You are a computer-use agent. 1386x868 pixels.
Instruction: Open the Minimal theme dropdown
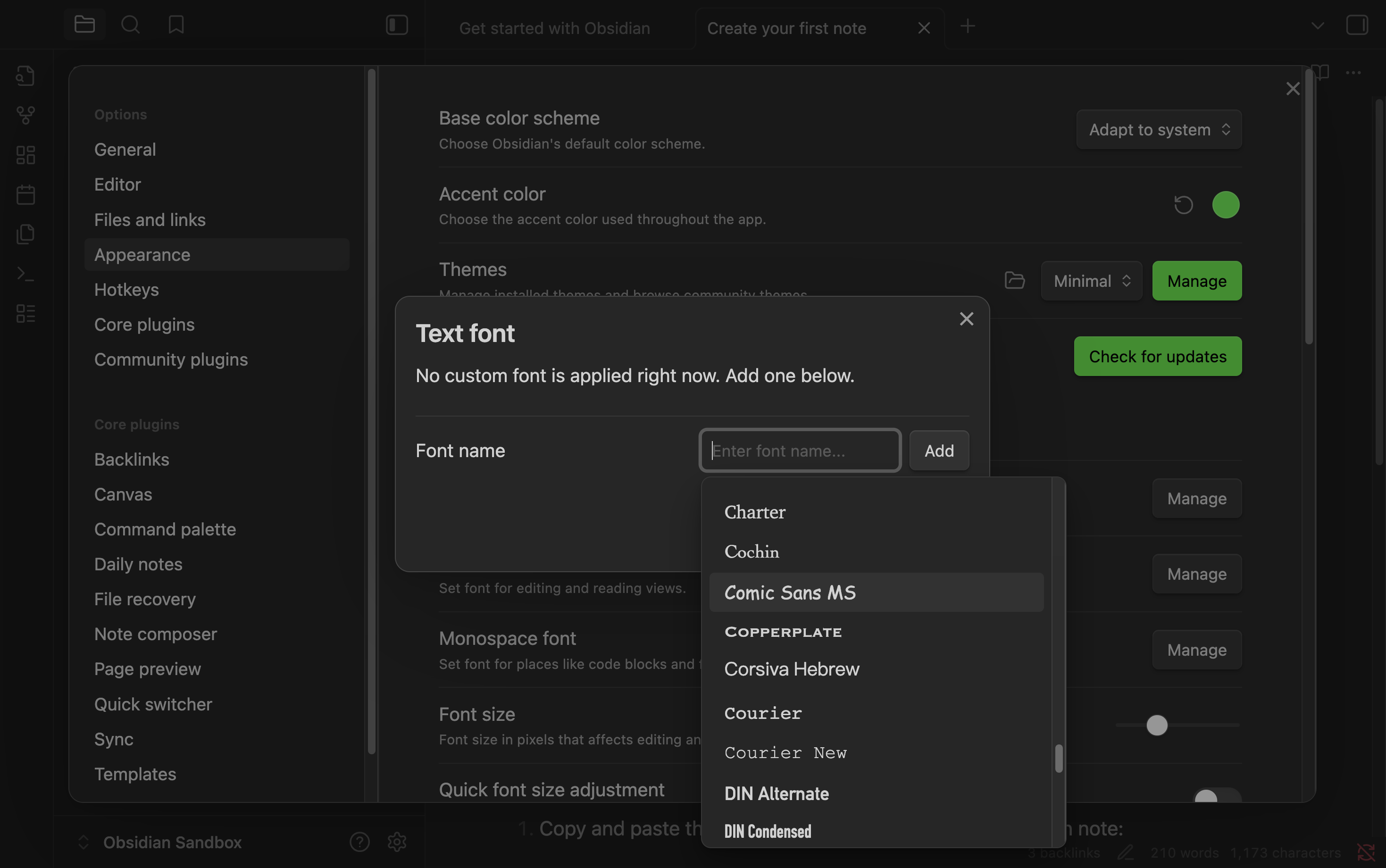click(x=1091, y=281)
